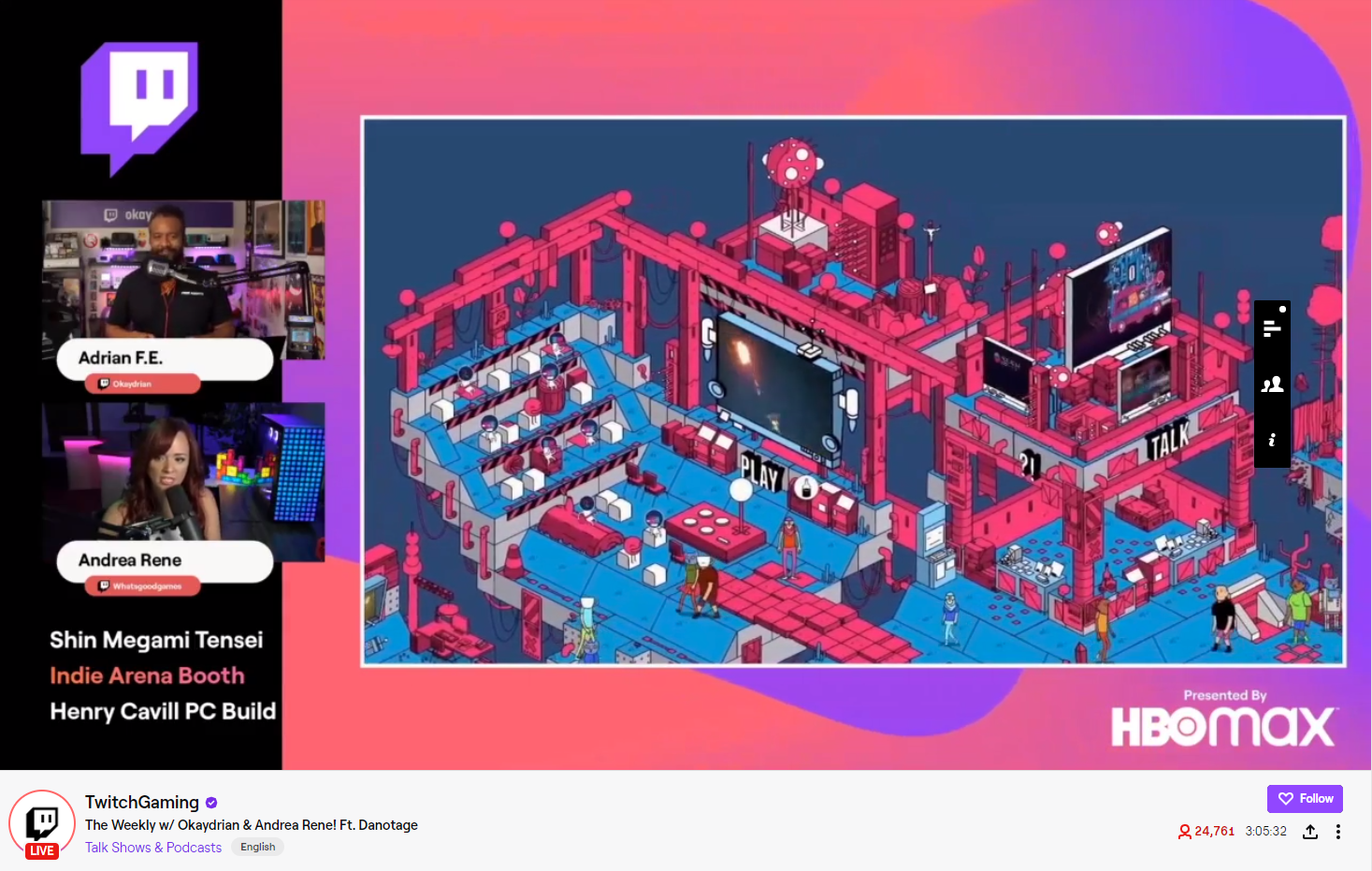The width and height of the screenshot is (1372, 871).
Task: Click the LIVE badge under the avatar
Action: click(42, 850)
